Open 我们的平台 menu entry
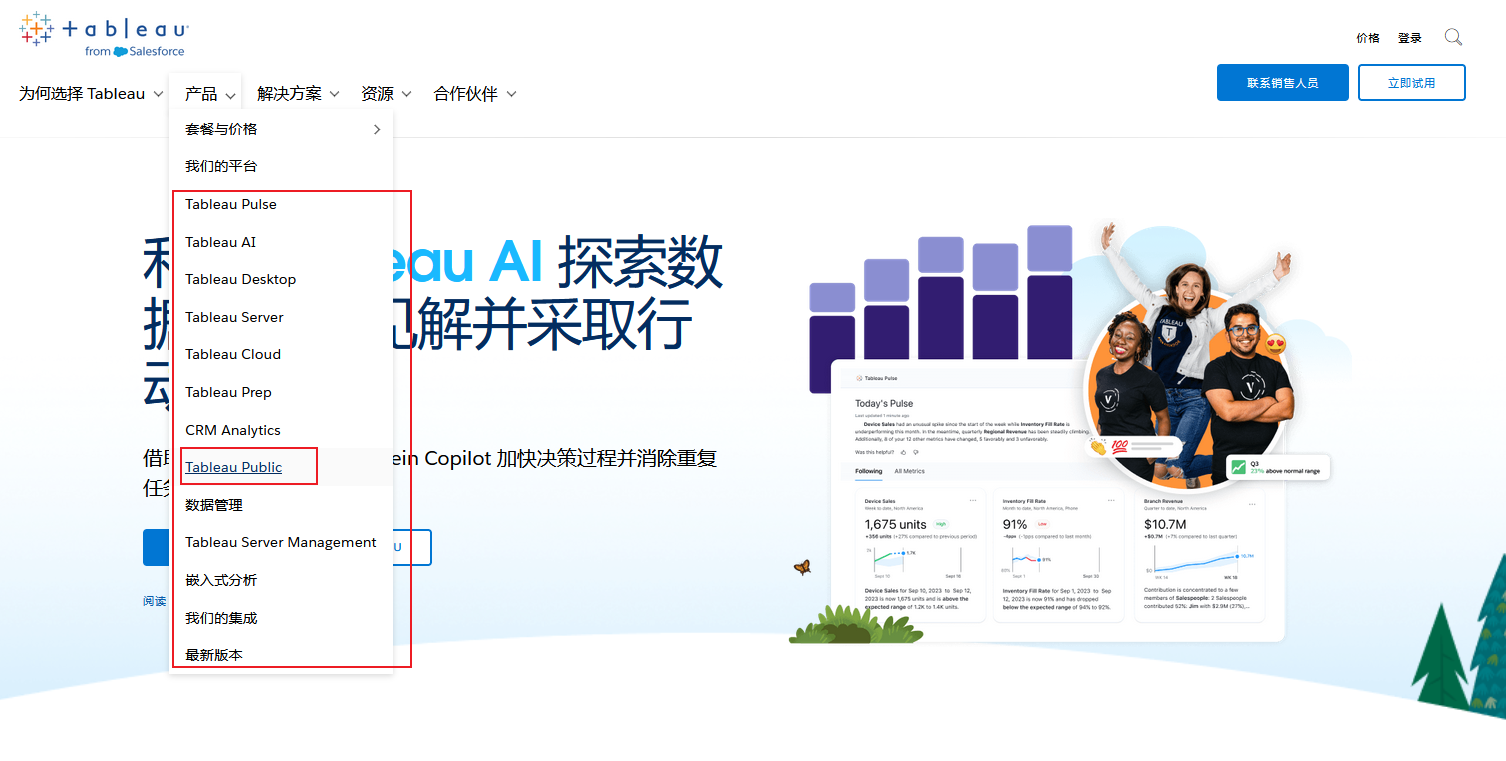1506x761 pixels. [x=221, y=166]
